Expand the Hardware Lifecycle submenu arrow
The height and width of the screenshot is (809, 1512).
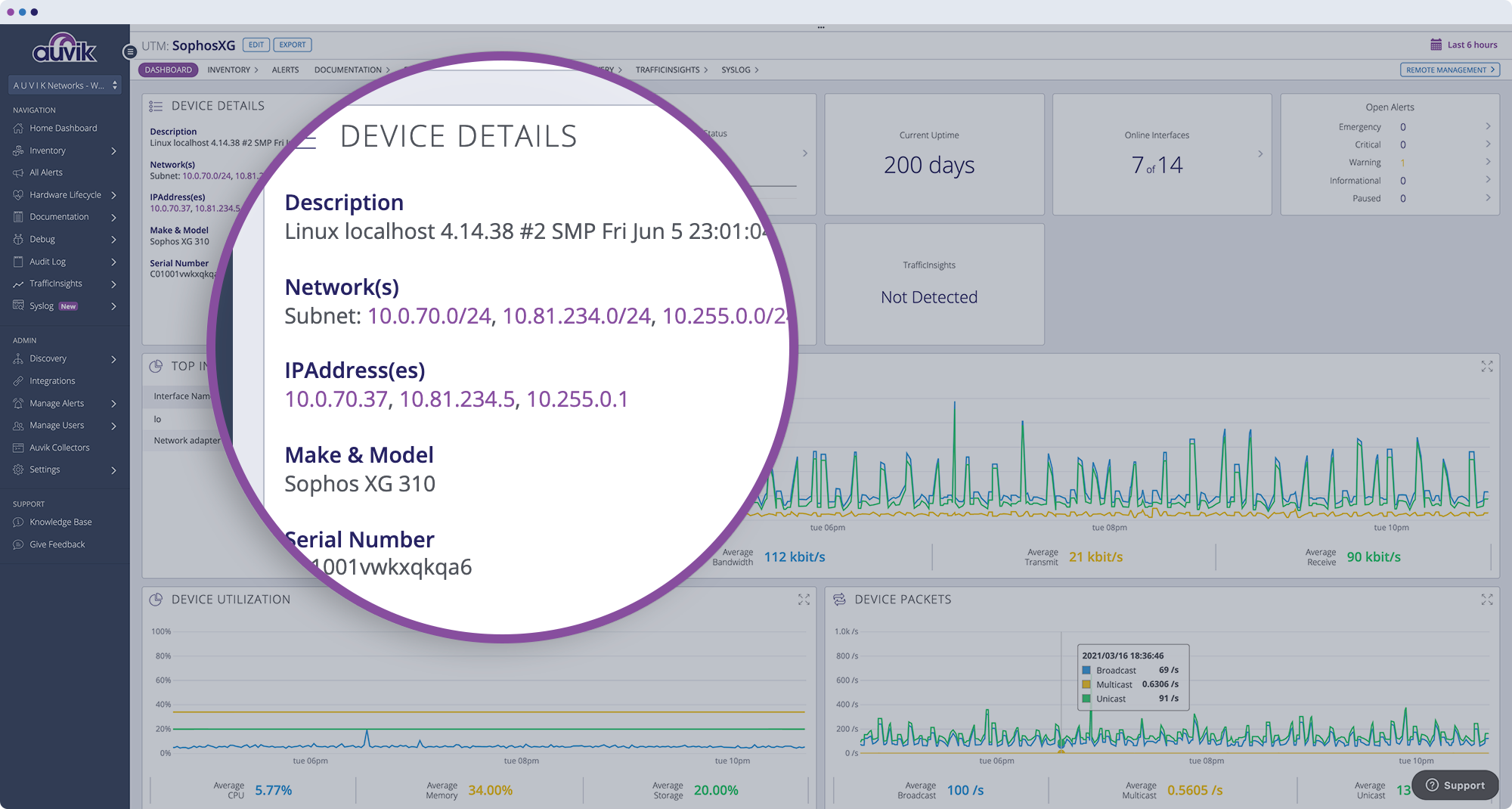pyautogui.click(x=113, y=195)
